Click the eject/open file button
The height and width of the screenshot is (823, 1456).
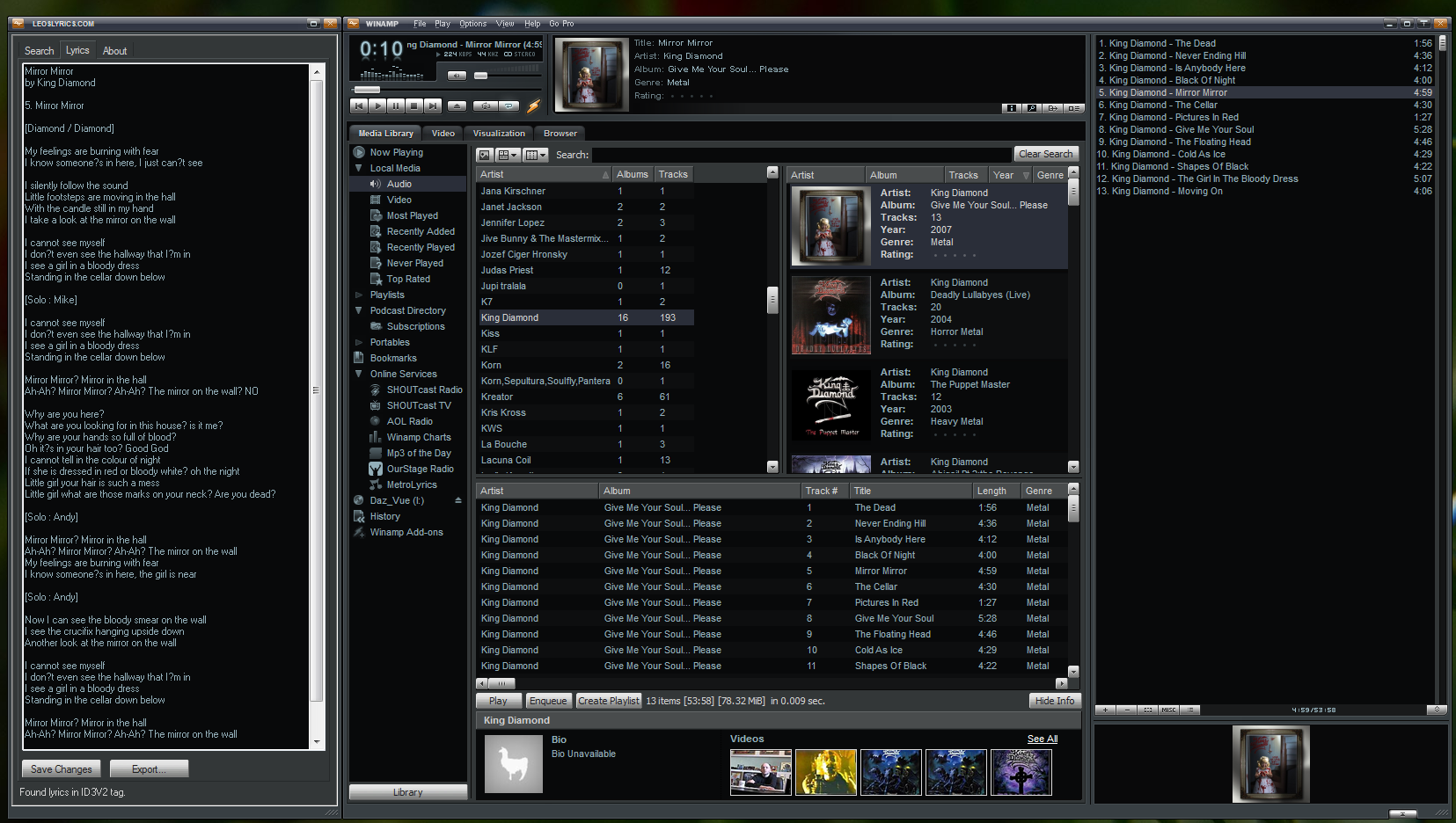click(x=457, y=106)
